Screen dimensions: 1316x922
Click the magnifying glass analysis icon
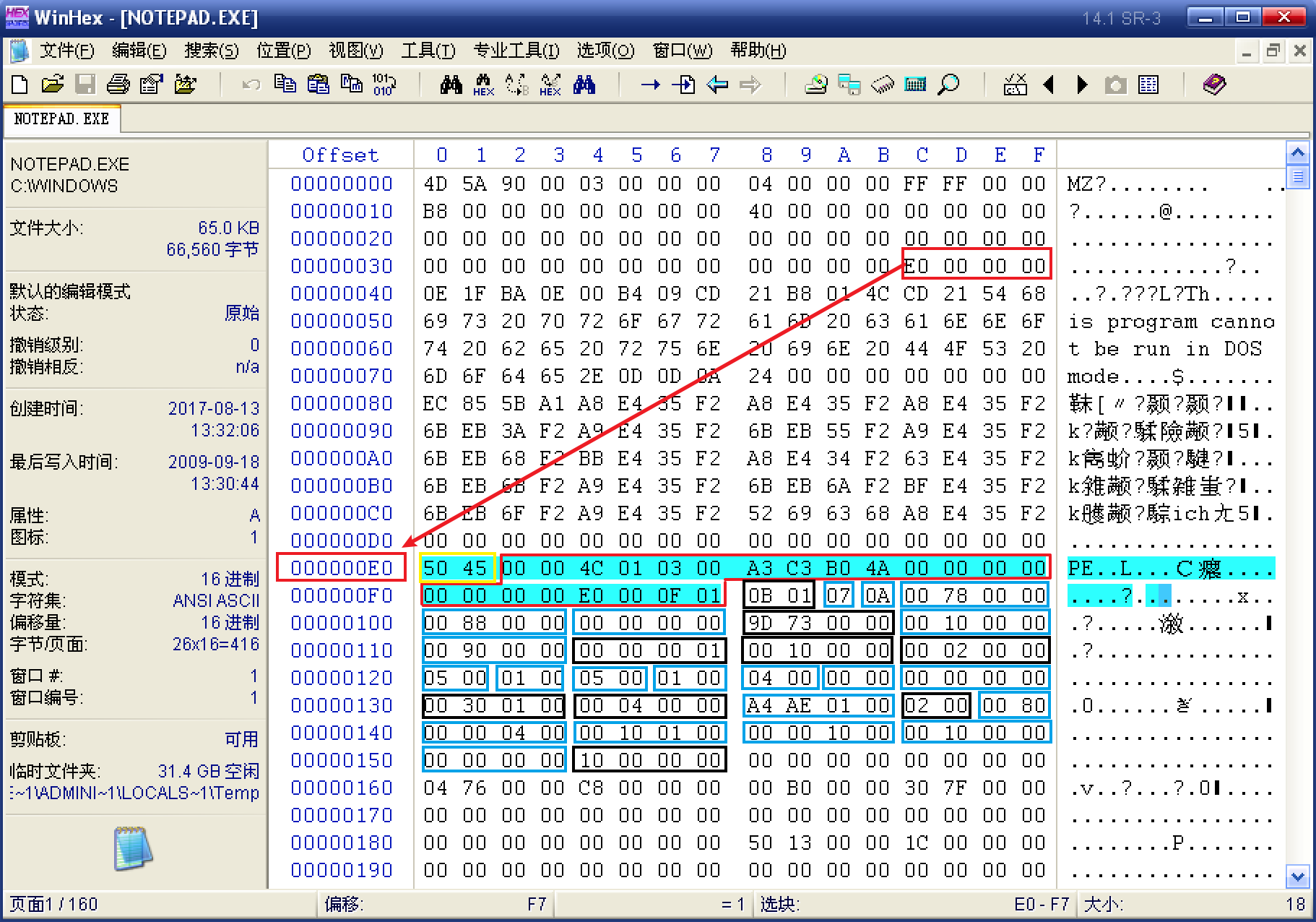[948, 85]
